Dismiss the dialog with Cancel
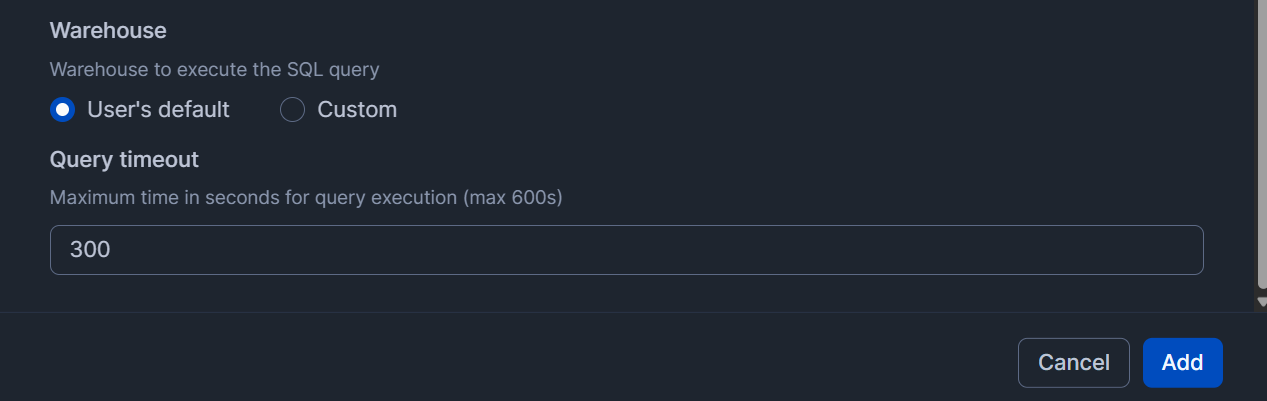This screenshot has width=1267, height=401. pyautogui.click(x=1073, y=362)
